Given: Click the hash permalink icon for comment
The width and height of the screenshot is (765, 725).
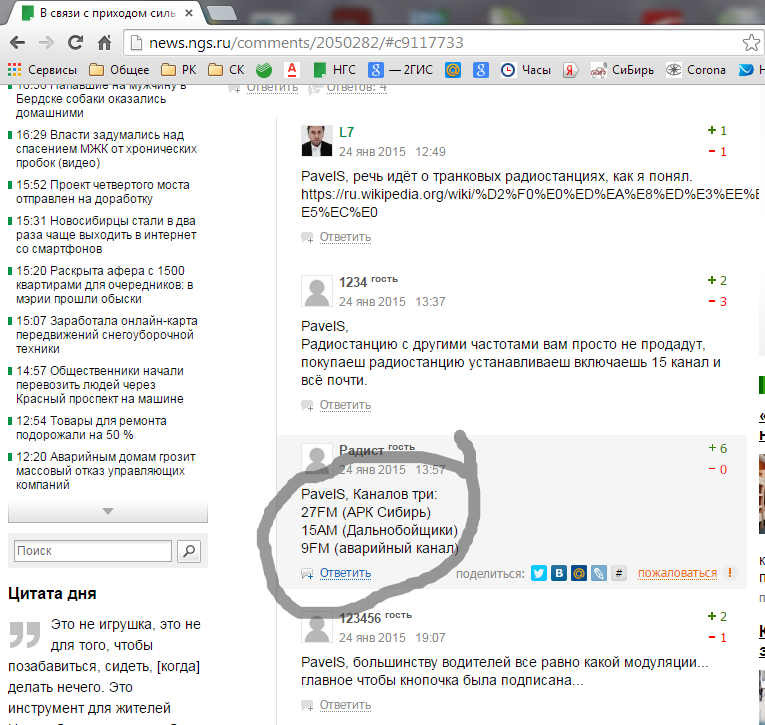Looking at the screenshot, I should (619, 573).
